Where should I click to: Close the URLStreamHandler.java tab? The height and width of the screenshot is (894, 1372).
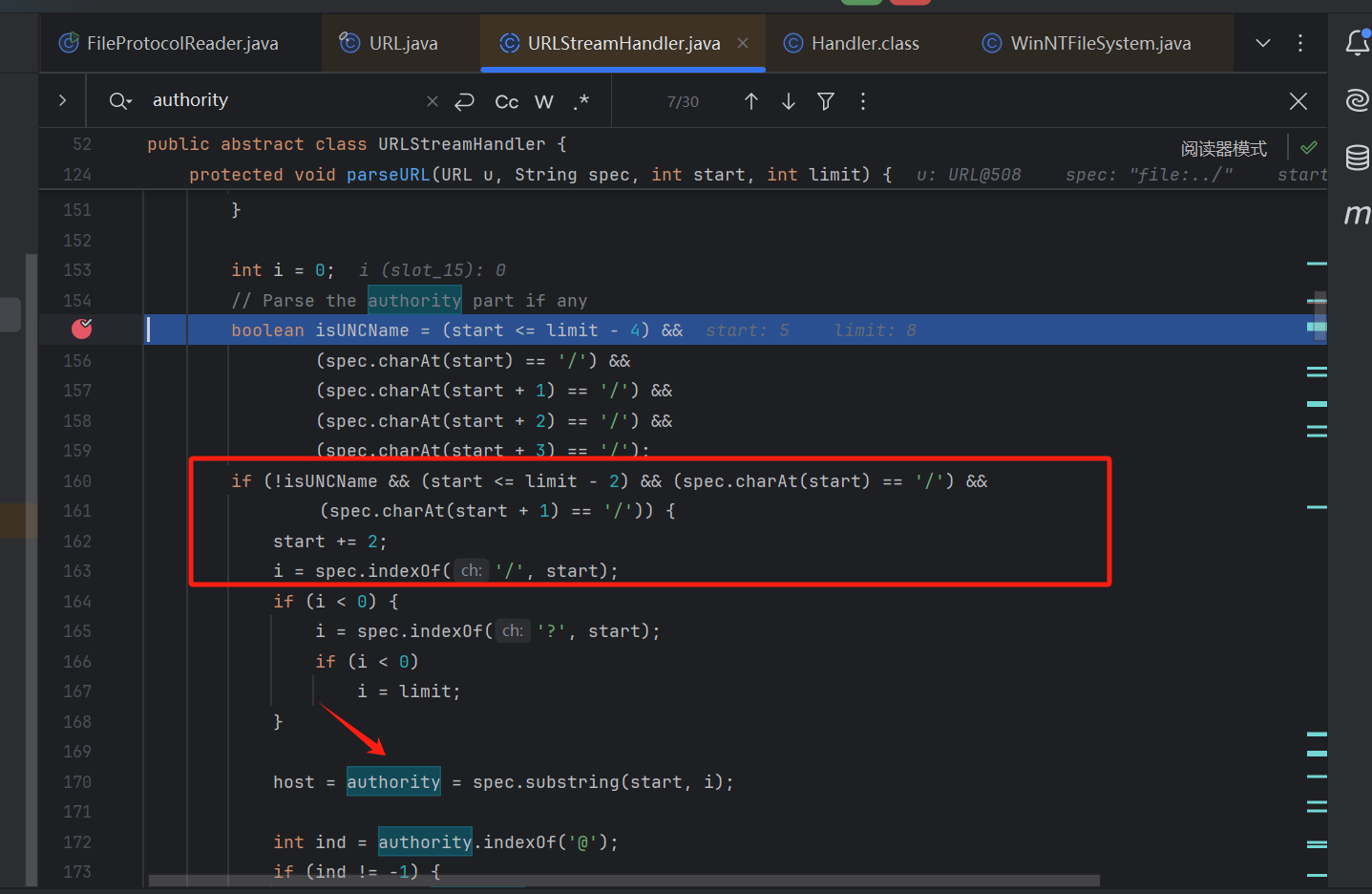(x=743, y=43)
